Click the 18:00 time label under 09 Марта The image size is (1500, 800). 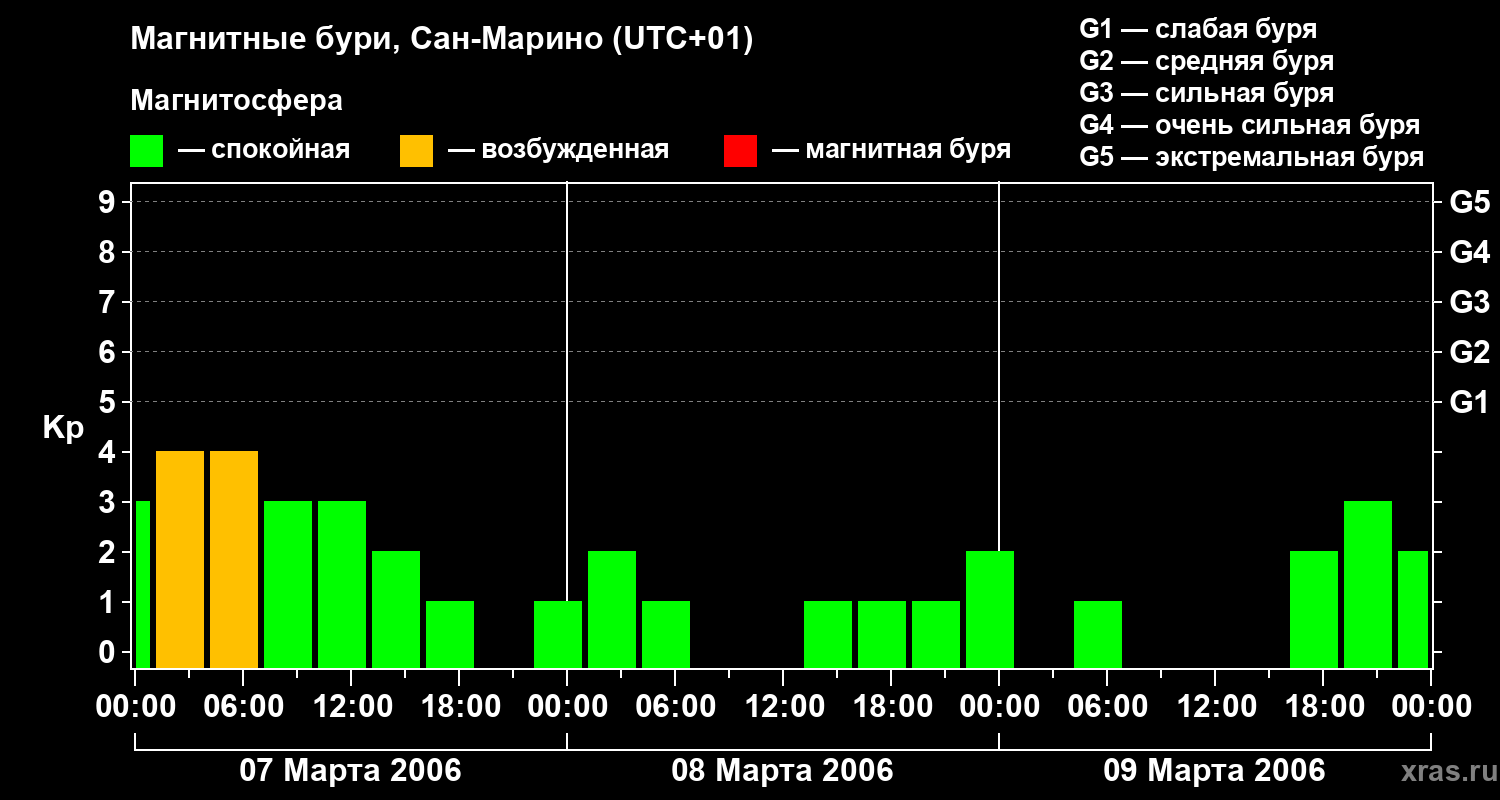(1323, 707)
